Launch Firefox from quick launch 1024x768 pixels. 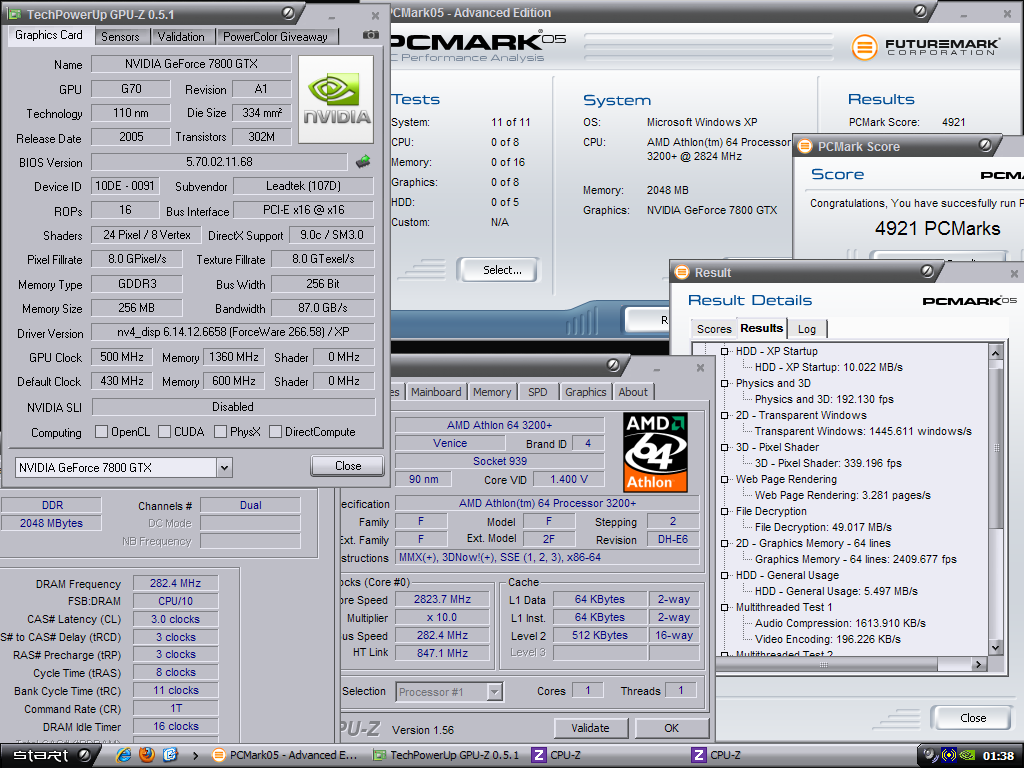[x=147, y=755]
